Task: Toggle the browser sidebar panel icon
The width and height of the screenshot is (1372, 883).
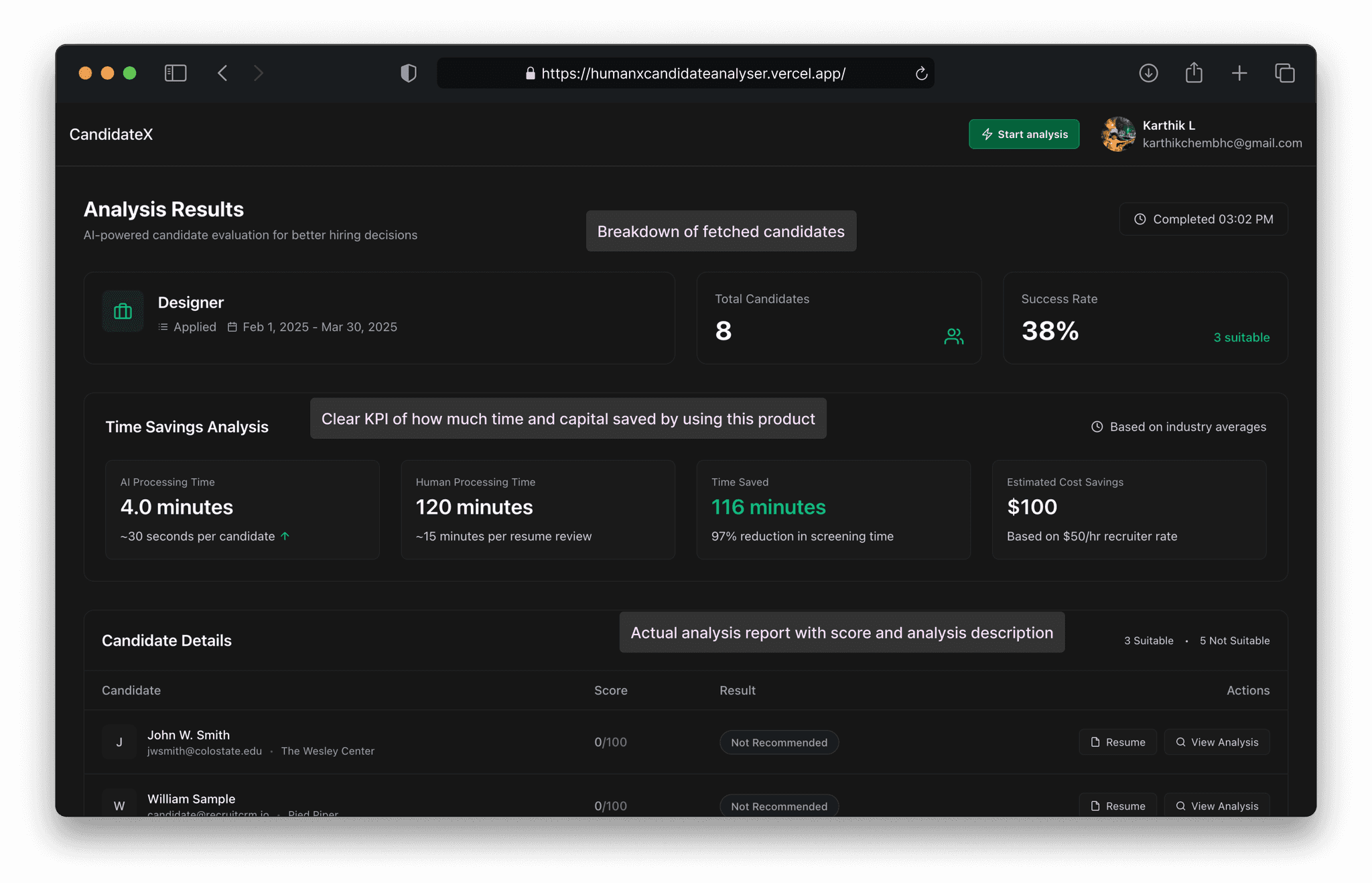Action: (x=176, y=73)
